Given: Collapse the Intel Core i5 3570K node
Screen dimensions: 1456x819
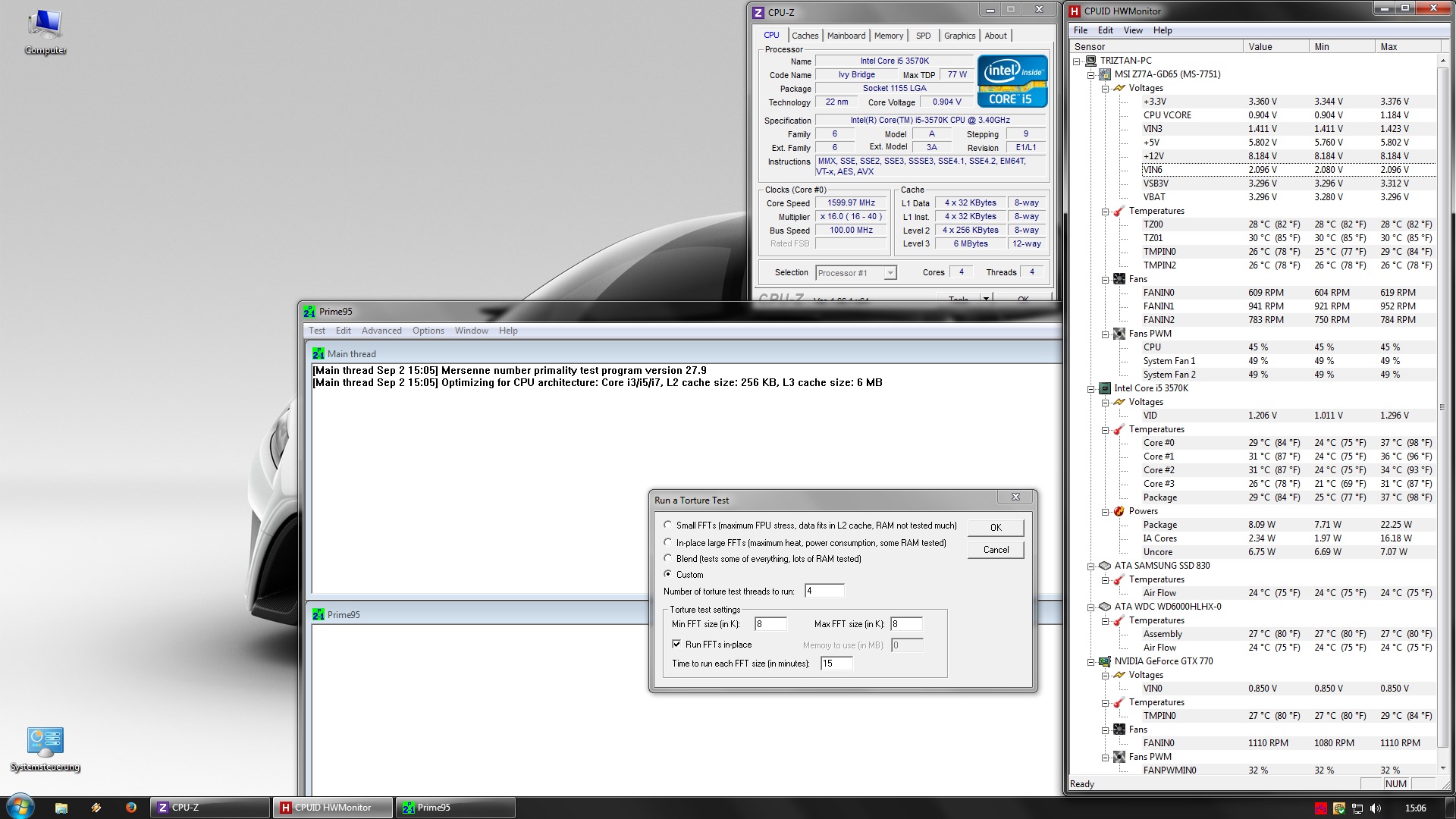Looking at the screenshot, I should (x=1091, y=388).
